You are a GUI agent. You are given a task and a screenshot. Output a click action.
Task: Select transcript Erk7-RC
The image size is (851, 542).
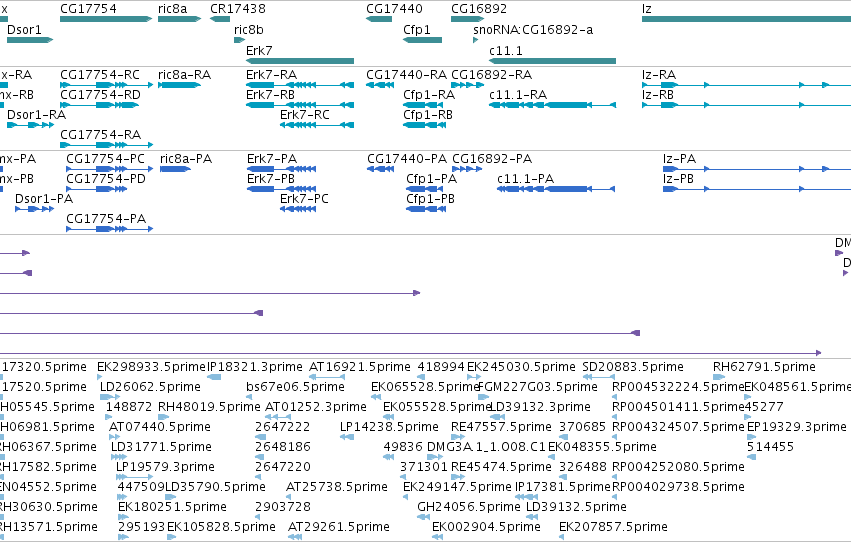pyautogui.click(x=317, y=125)
